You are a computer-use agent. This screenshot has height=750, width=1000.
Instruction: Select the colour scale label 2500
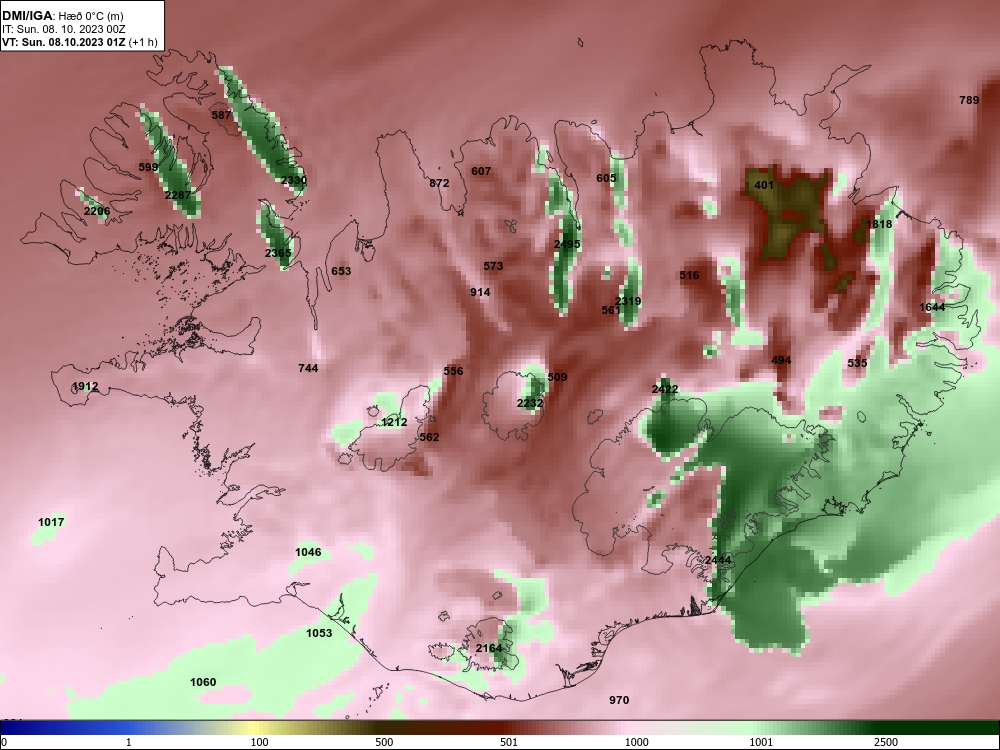click(x=886, y=742)
